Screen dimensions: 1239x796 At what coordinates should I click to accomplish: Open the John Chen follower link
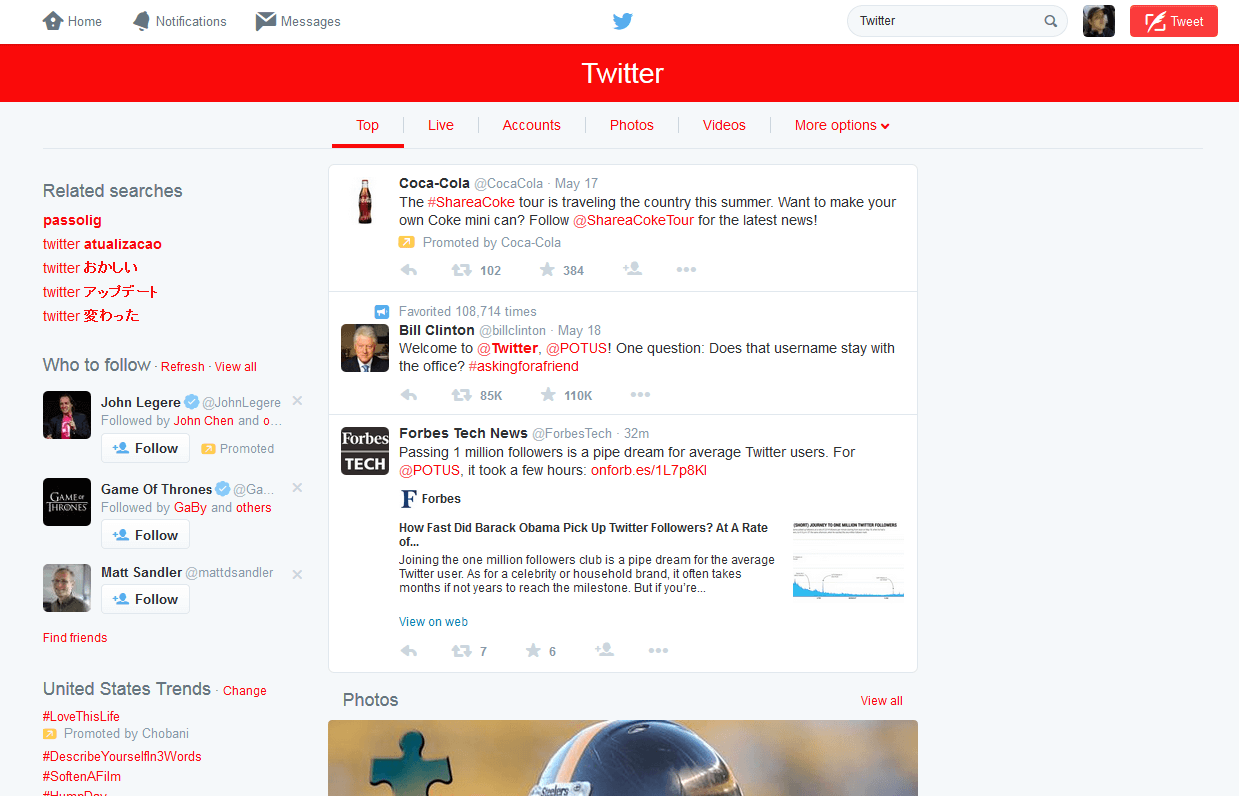tap(204, 421)
